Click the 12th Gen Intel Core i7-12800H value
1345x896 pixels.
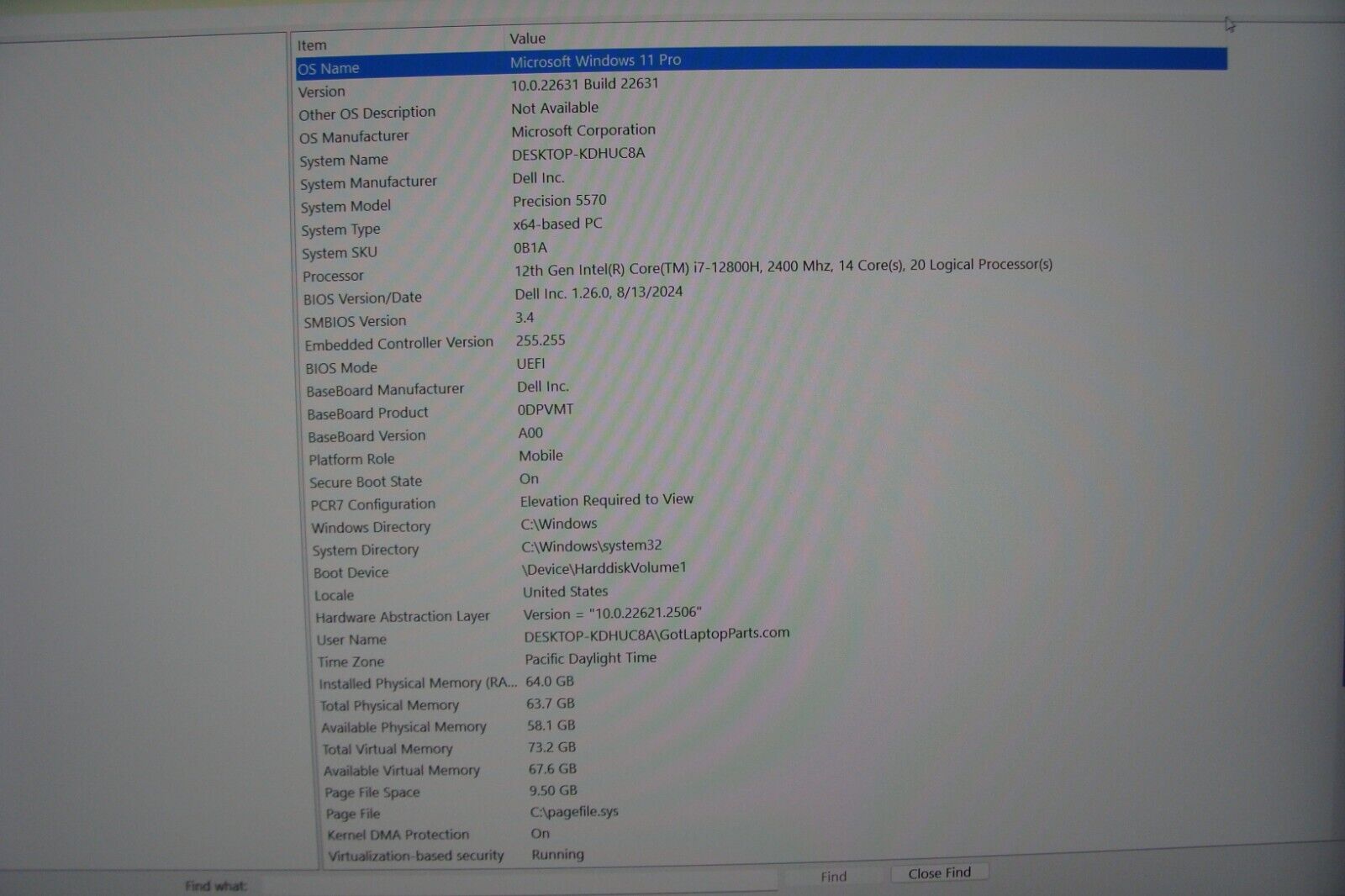point(783,267)
